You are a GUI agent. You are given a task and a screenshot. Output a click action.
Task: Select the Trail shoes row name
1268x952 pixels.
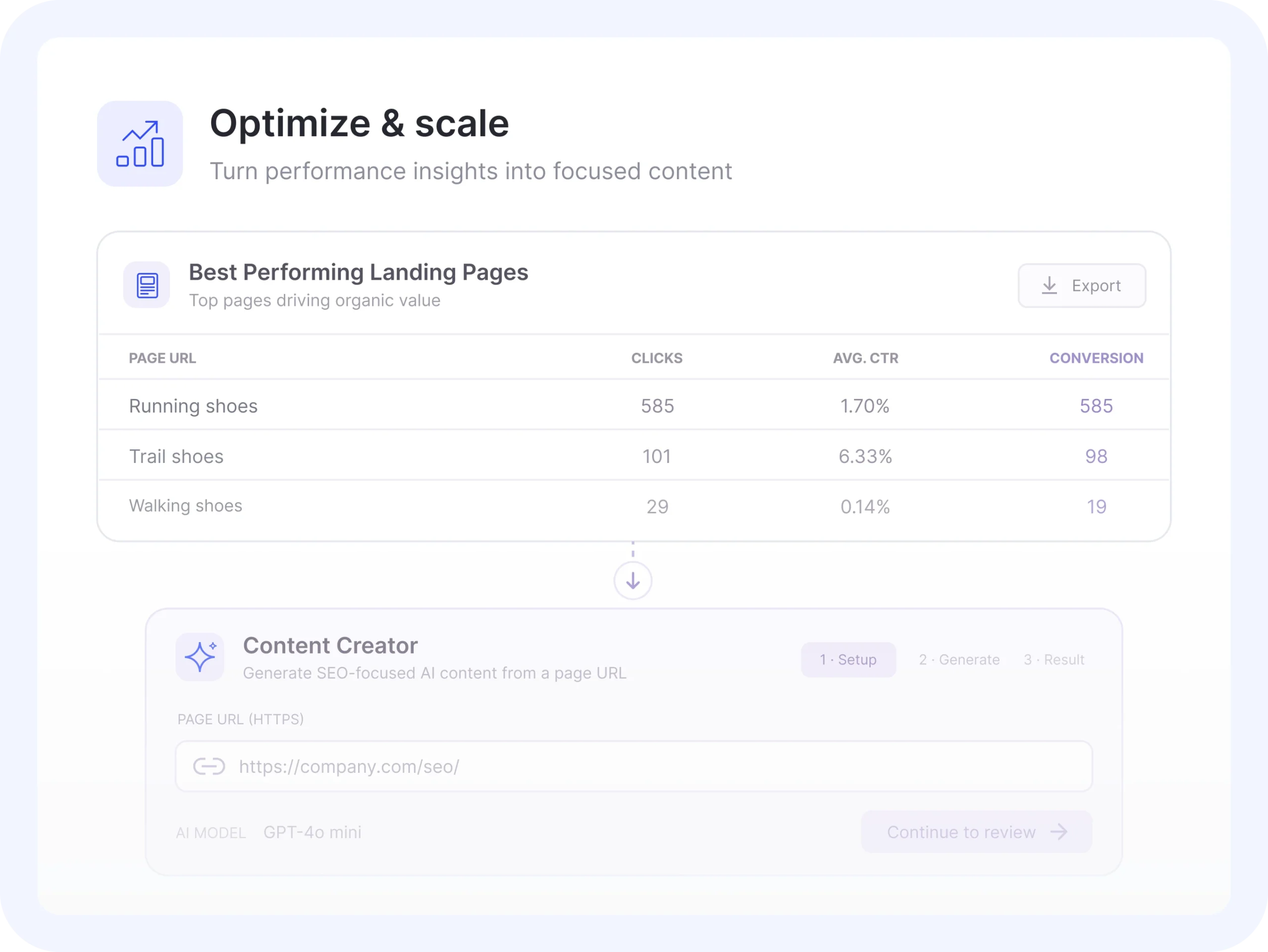(x=176, y=456)
